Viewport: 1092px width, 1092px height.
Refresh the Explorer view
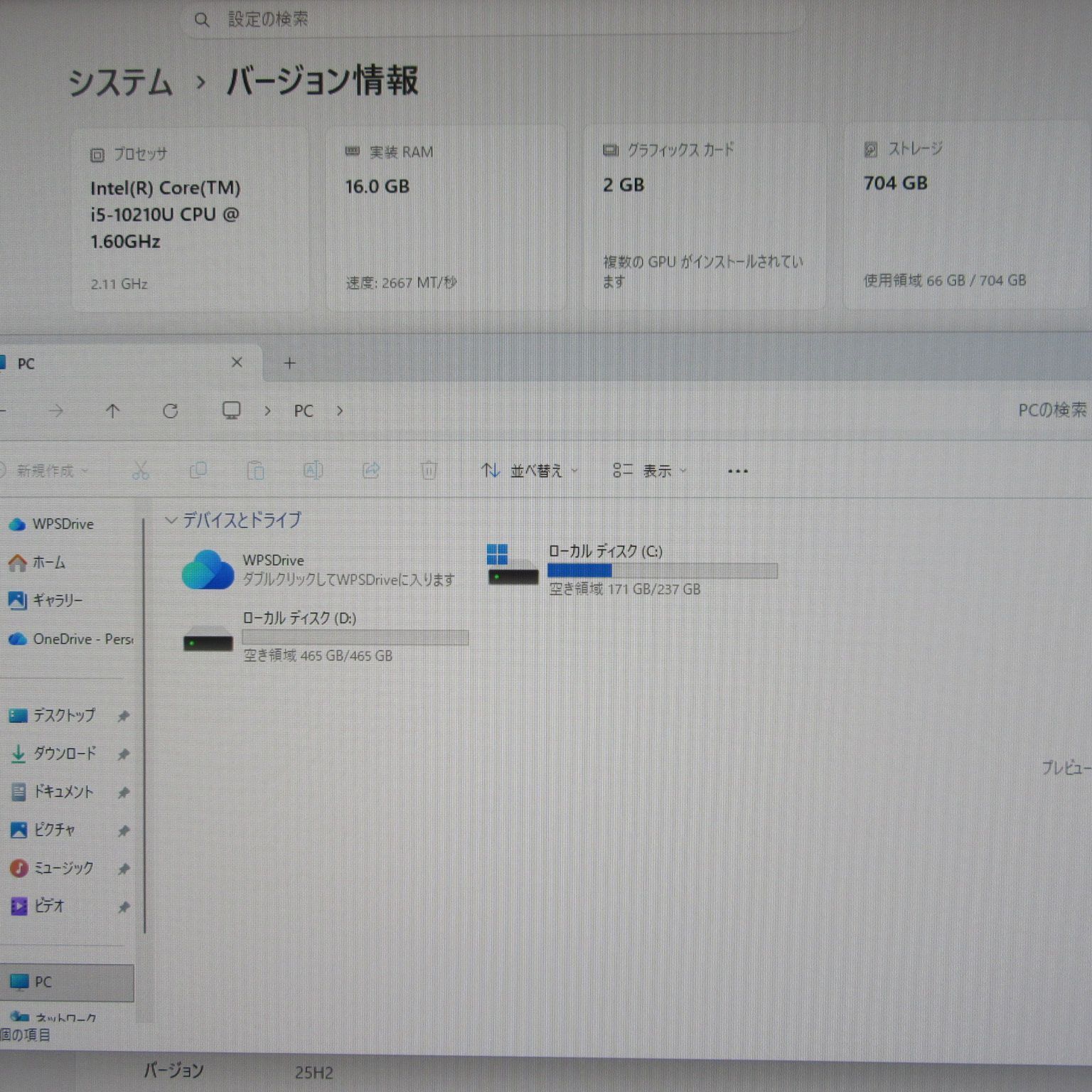click(170, 411)
